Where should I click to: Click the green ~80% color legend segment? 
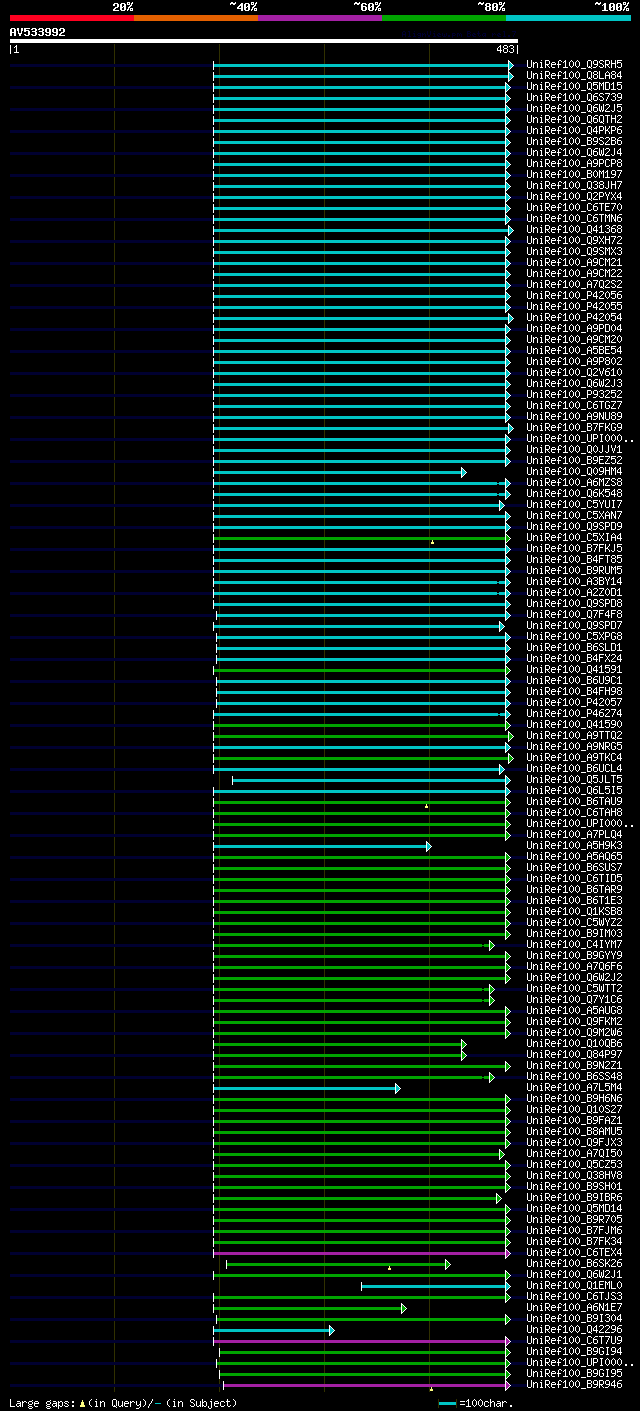tap(444, 17)
